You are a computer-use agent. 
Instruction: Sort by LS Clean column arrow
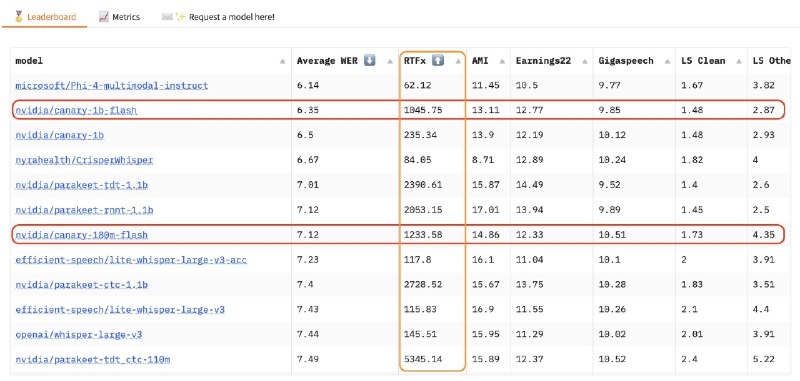[738, 61]
